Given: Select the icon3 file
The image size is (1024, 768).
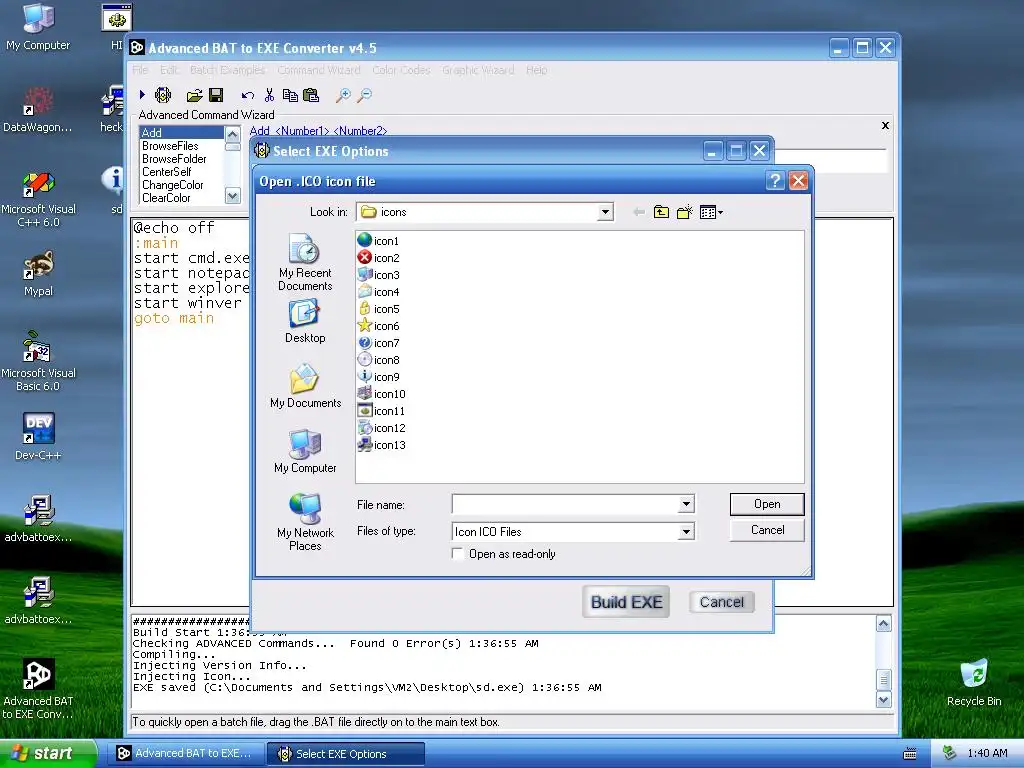Looking at the screenshot, I should (x=379, y=275).
